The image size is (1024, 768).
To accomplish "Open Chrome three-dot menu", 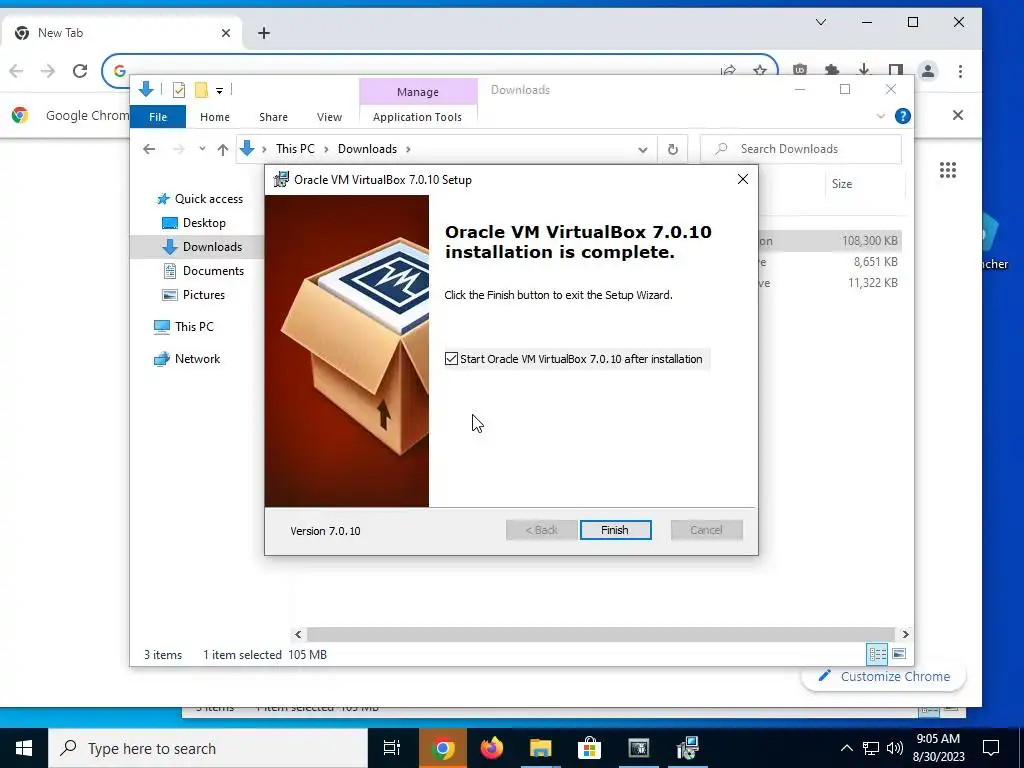I will (x=960, y=71).
